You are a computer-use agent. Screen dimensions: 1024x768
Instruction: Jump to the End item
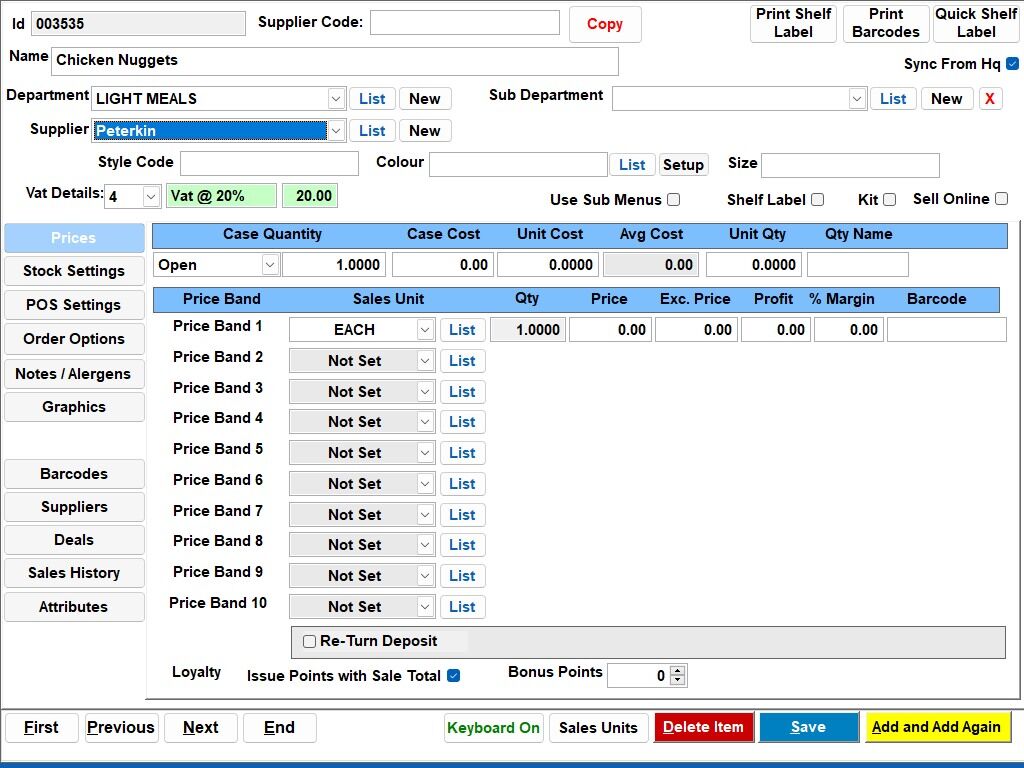tap(280, 728)
